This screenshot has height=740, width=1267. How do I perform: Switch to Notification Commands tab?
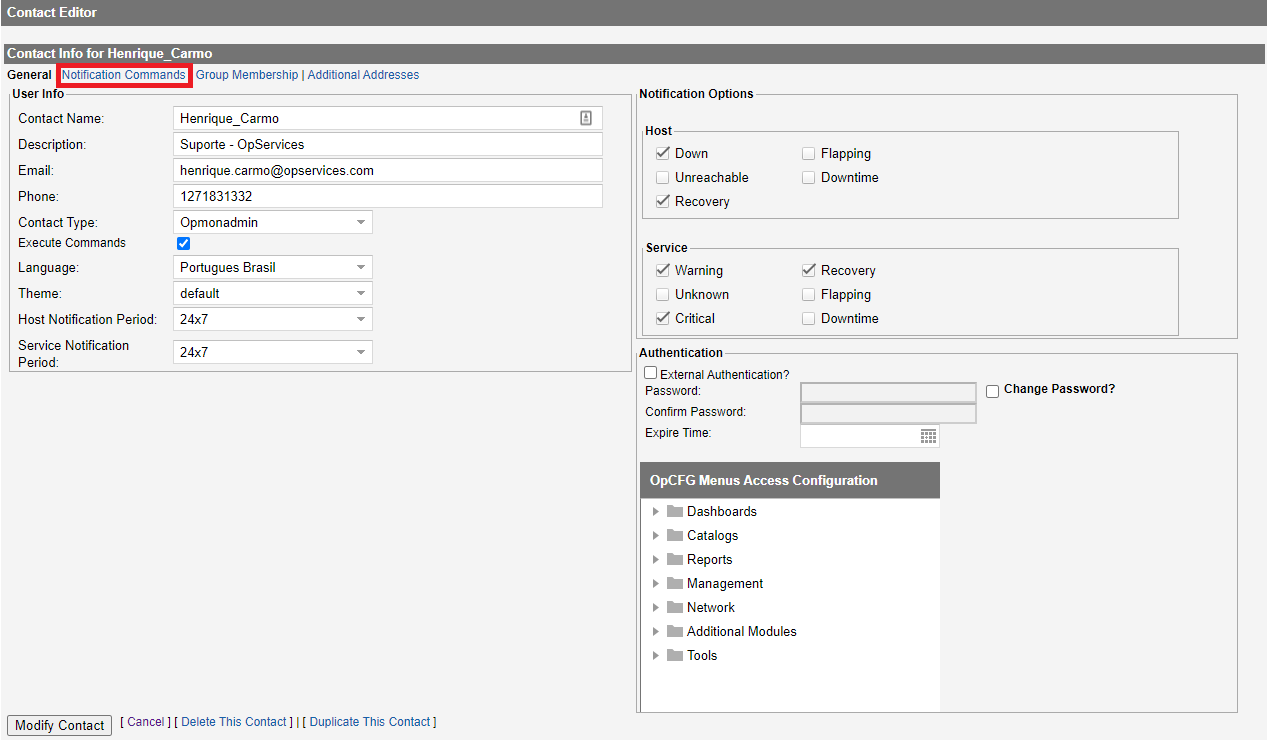point(124,75)
